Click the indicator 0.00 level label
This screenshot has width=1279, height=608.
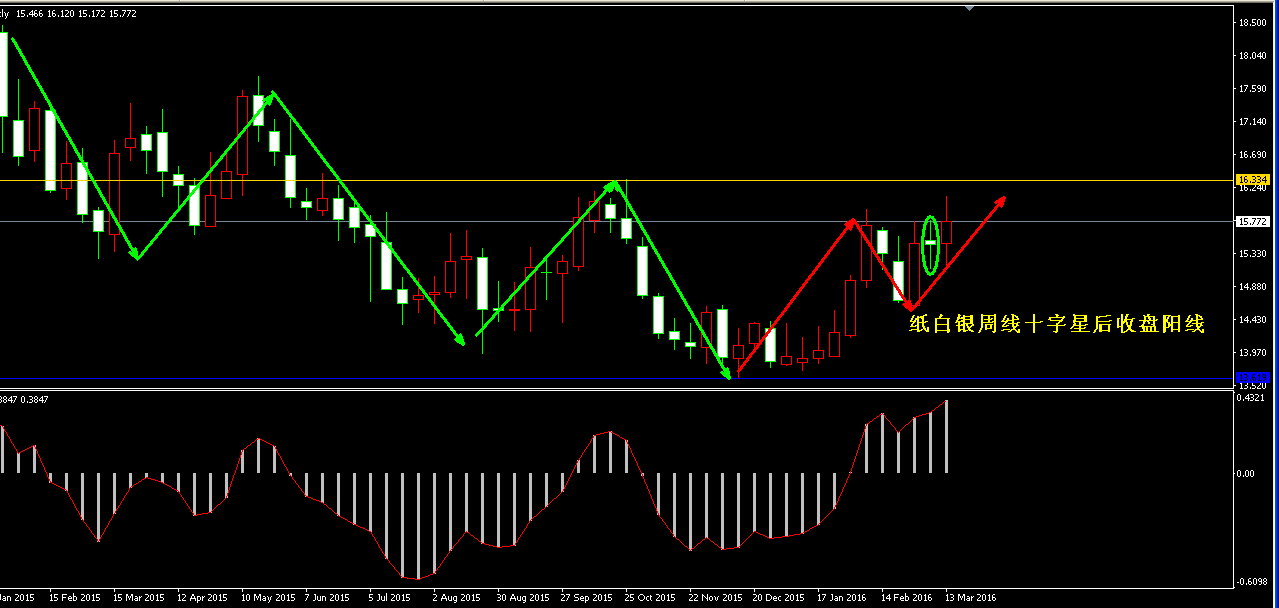click(x=1246, y=473)
